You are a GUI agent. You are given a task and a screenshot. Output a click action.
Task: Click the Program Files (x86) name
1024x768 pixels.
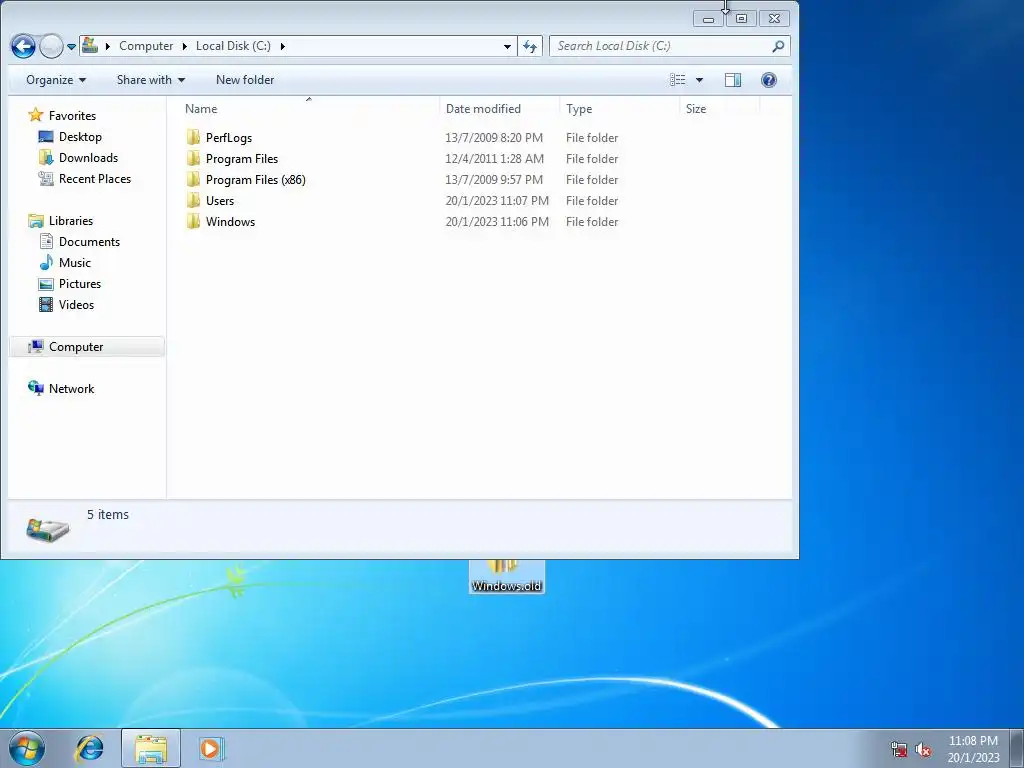point(255,180)
